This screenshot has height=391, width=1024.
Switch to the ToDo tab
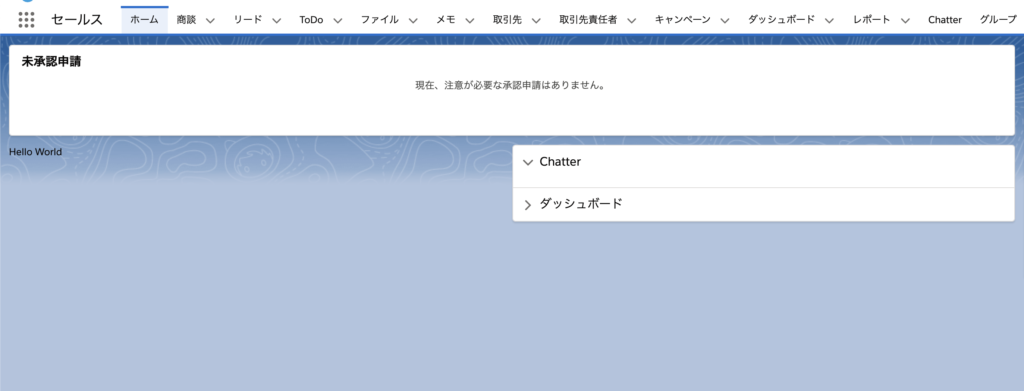click(312, 20)
